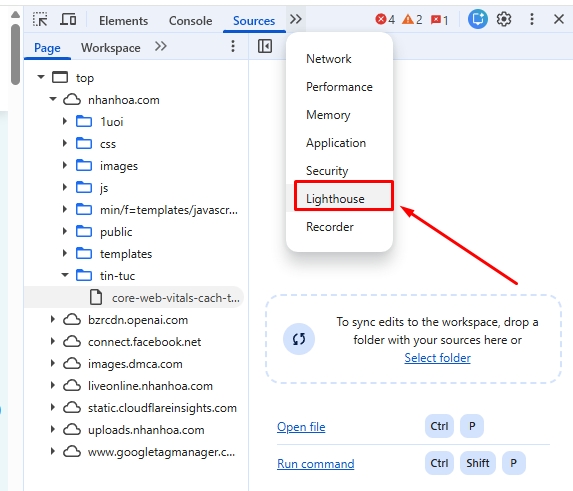The image size is (573, 491).
Task: Collapse the nhanhoa.com domain arrow
Action: coord(53,99)
